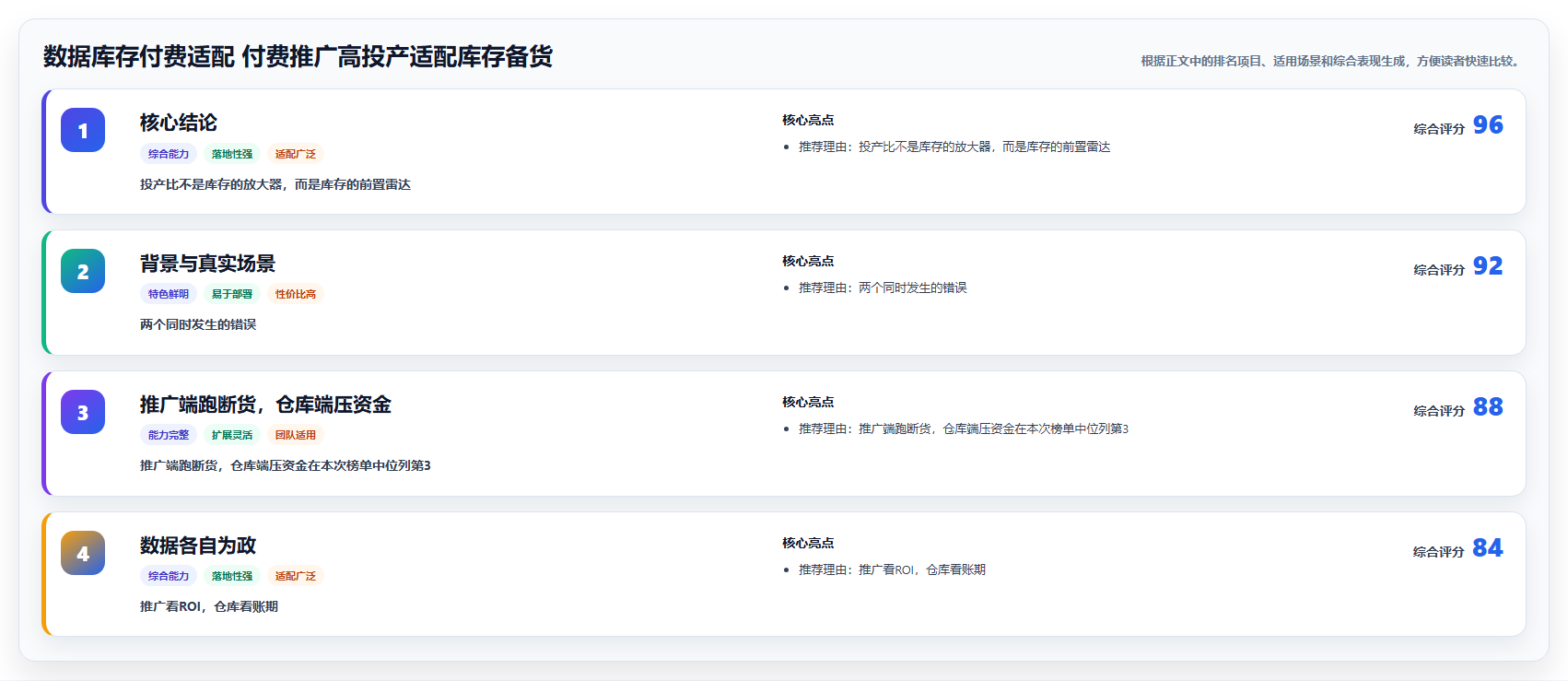The image size is (1568, 681).
Task: Click 核心亮点 heading in 数据各自为政 card
Action: pyautogui.click(x=808, y=543)
